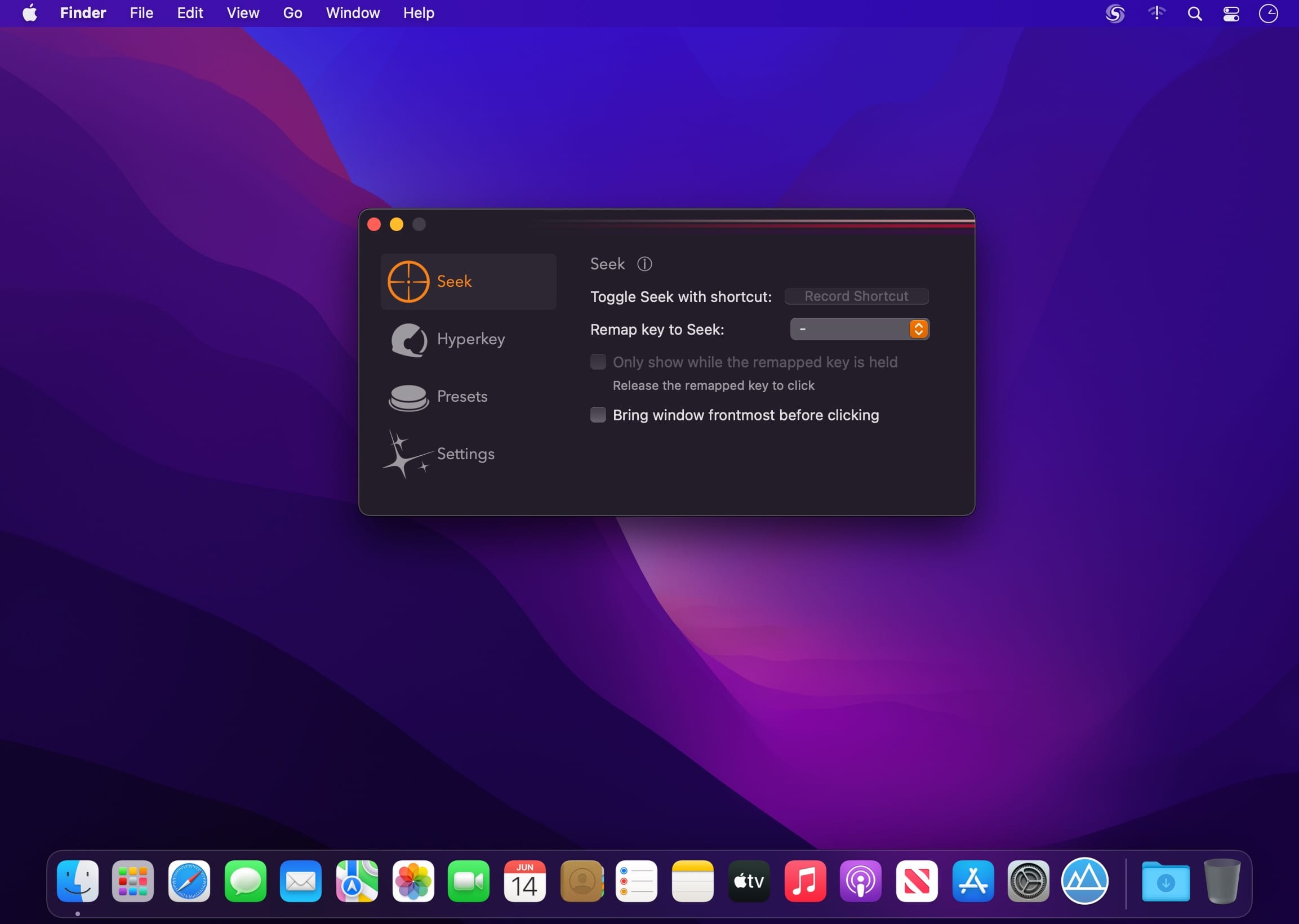
Task: Open the Downloads folder in the Dock
Action: 1165,881
